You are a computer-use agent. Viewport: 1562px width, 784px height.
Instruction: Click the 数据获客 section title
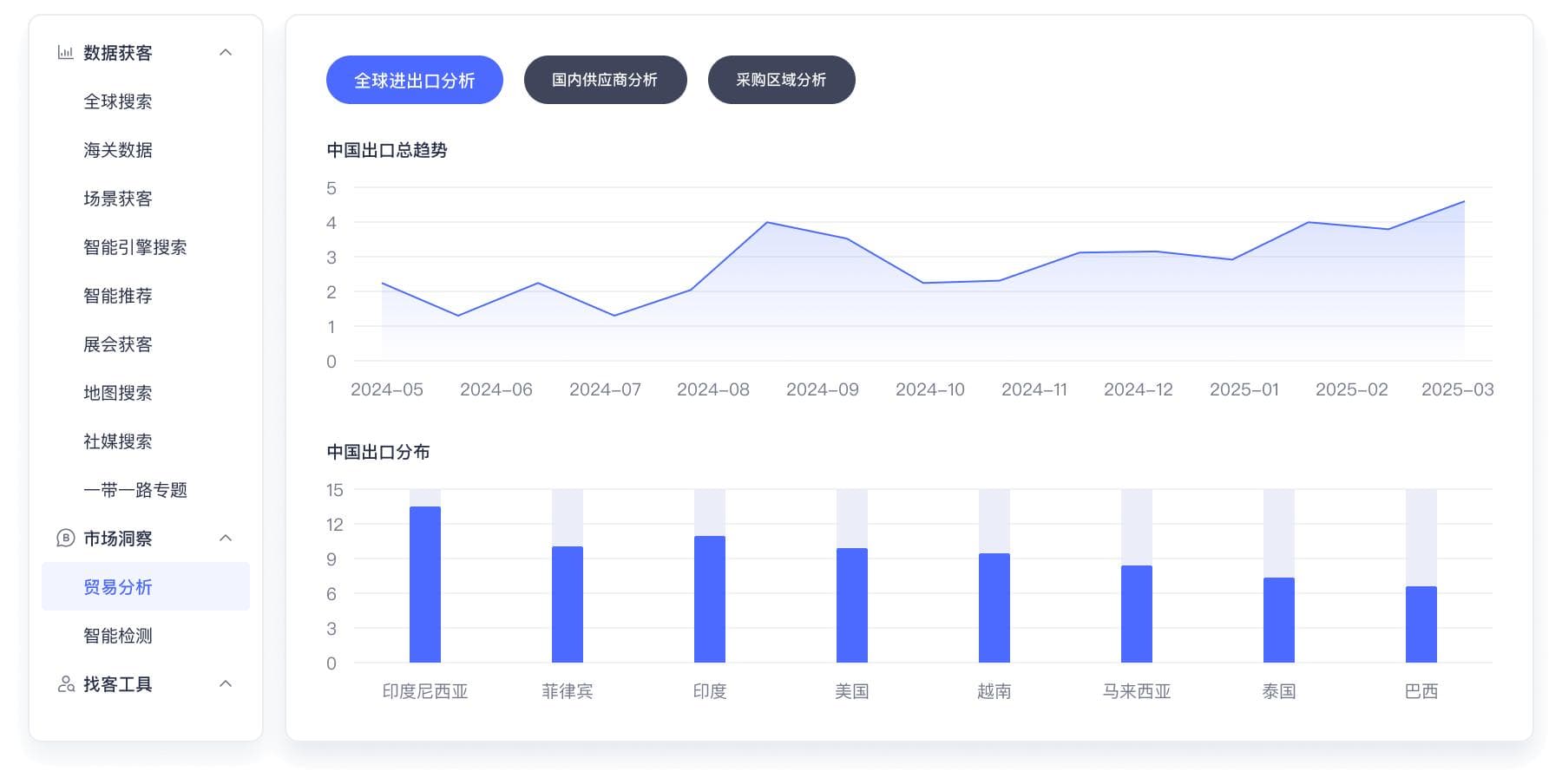click(x=118, y=53)
